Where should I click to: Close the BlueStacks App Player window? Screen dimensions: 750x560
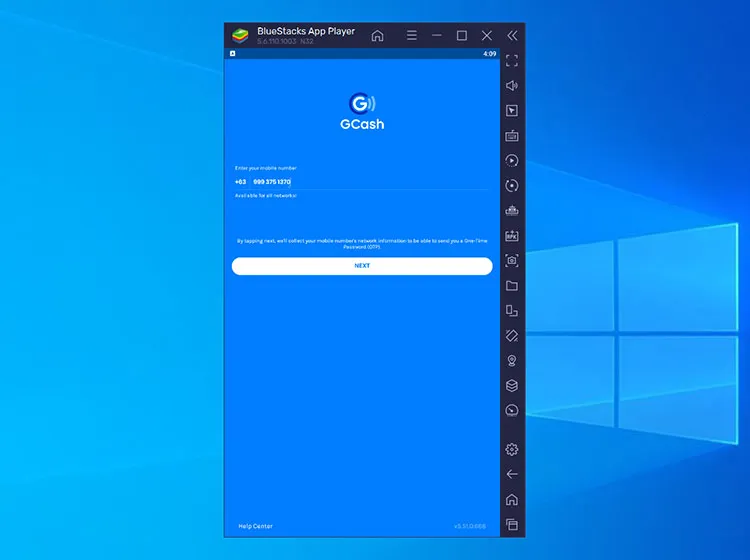click(x=487, y=35)
